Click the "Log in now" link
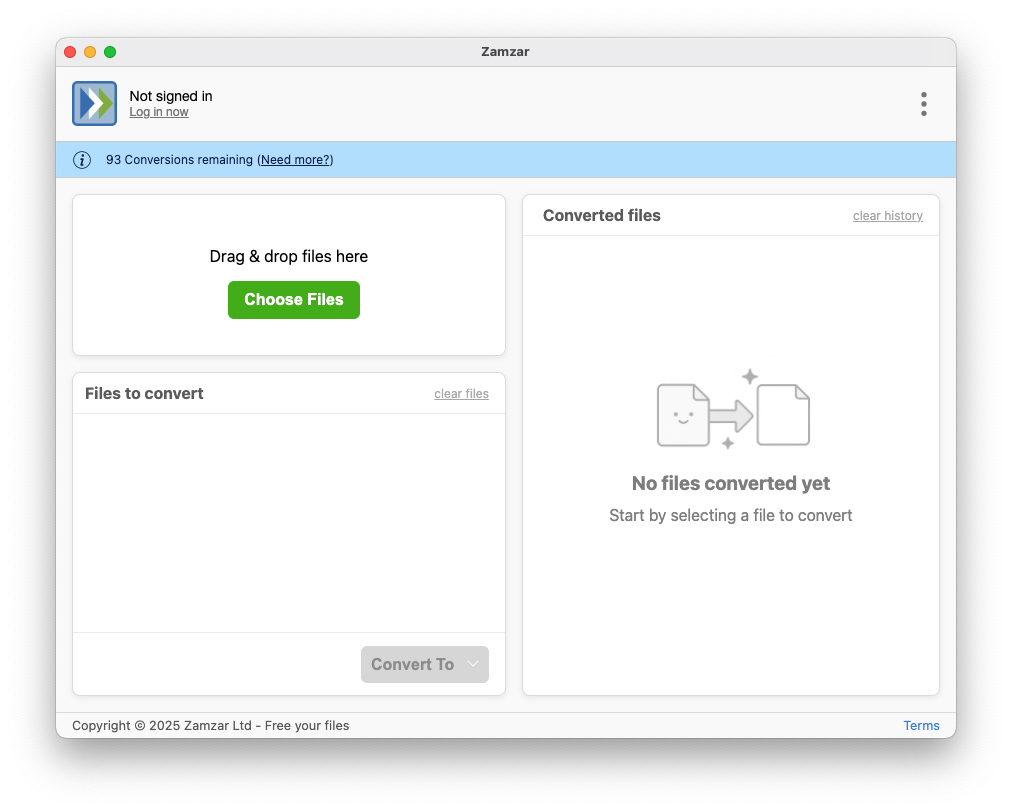The image size is (1012, 812). pyautogui.click(x=159, y=113)
